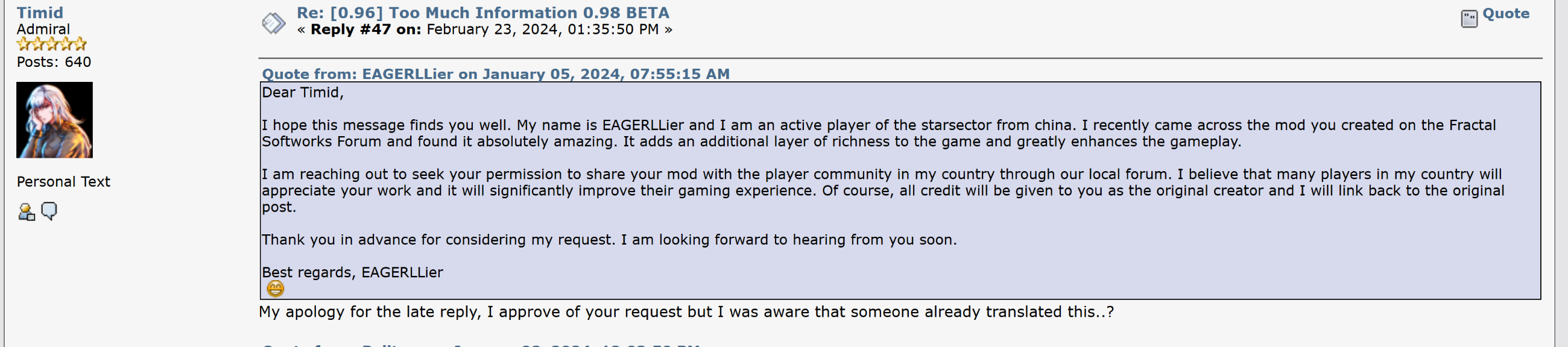Open Timid's profile via the username link
Image resolution: width=1568 pixels, height=347 pixels.
(x=40, y=12)
